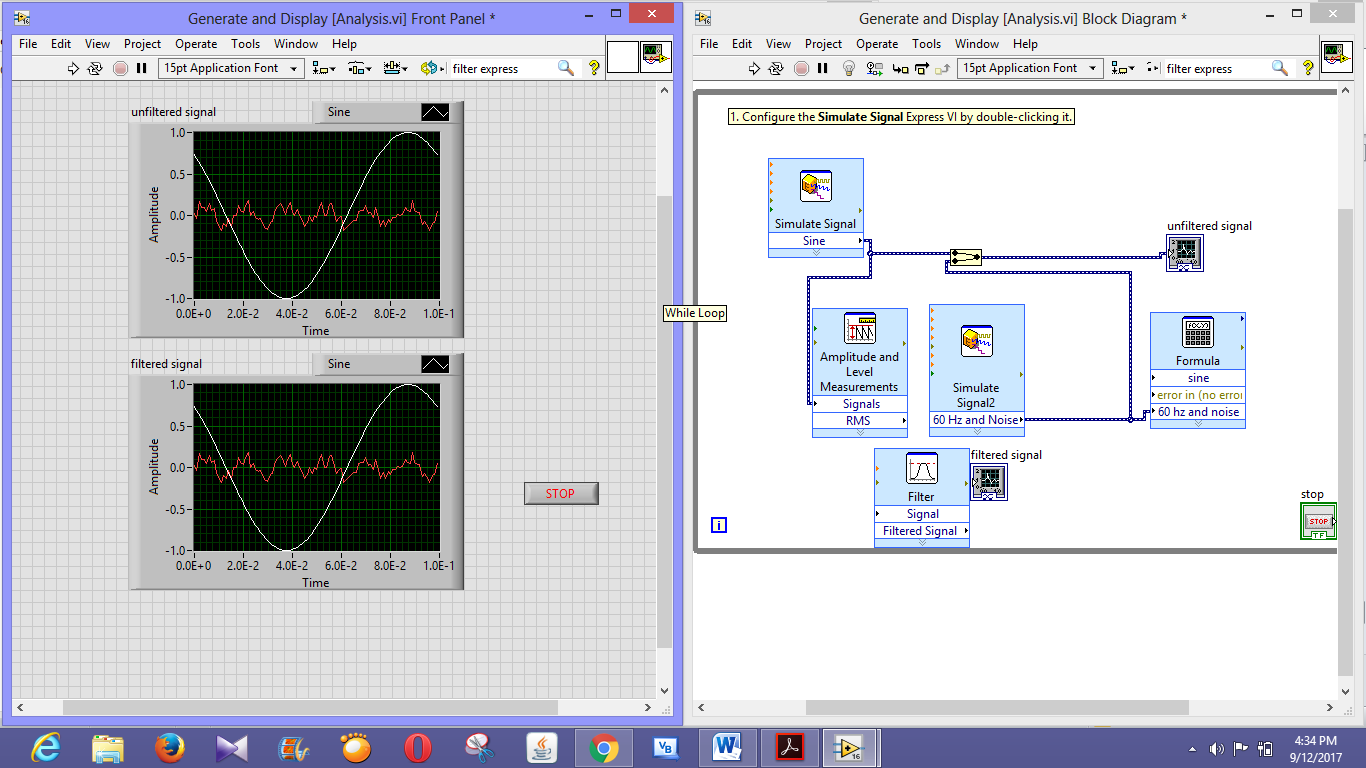This screenshot has width=1366, height=768.
Task: Click the Step Into debugging icon
Action: pos(900,68)
